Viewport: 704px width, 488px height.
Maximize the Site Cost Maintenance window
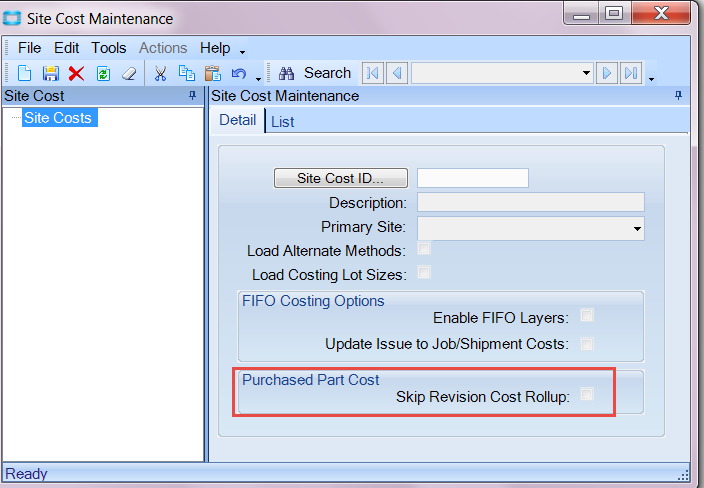point(614,13)
